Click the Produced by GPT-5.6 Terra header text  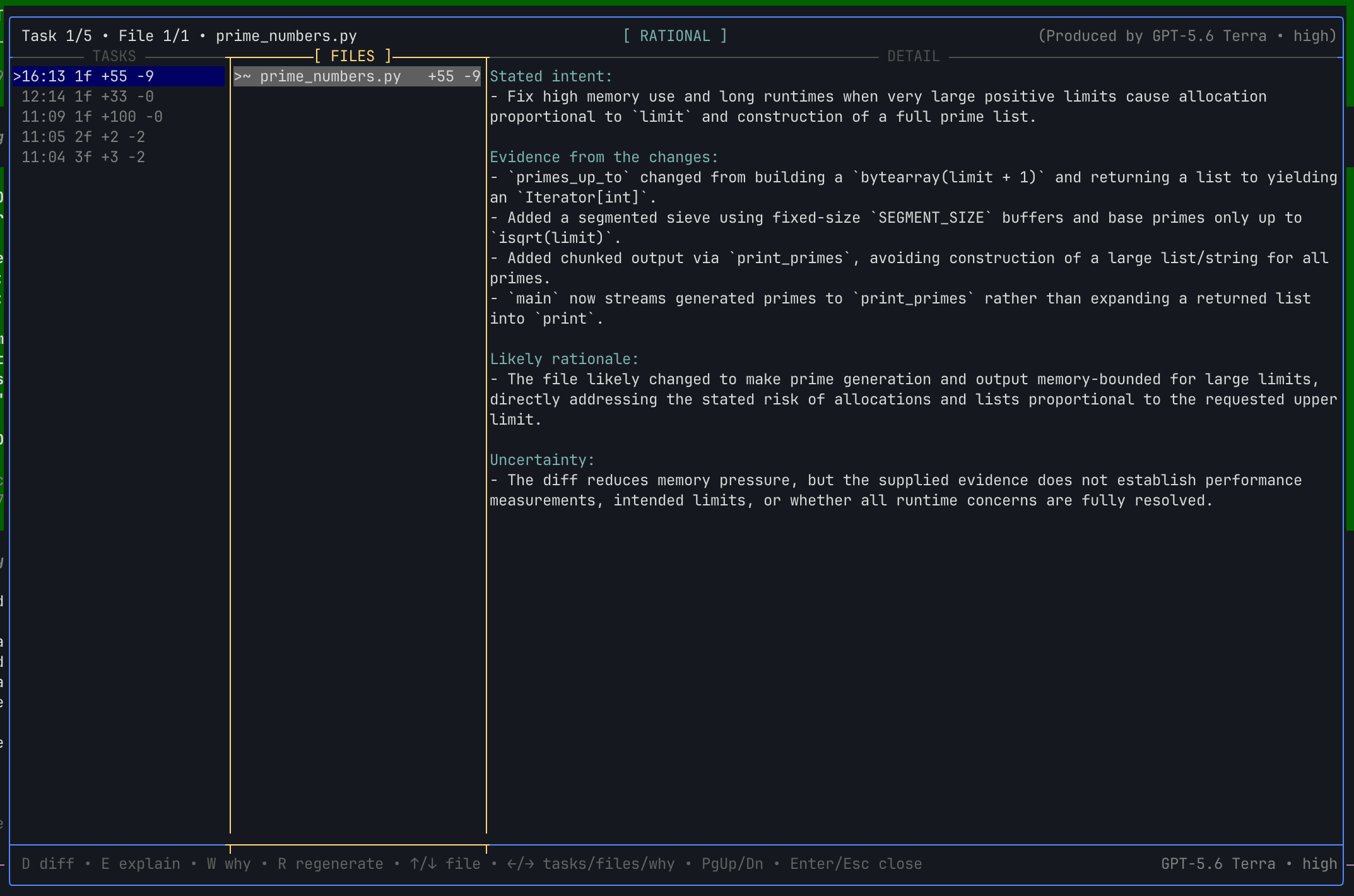pos(1187,36)
